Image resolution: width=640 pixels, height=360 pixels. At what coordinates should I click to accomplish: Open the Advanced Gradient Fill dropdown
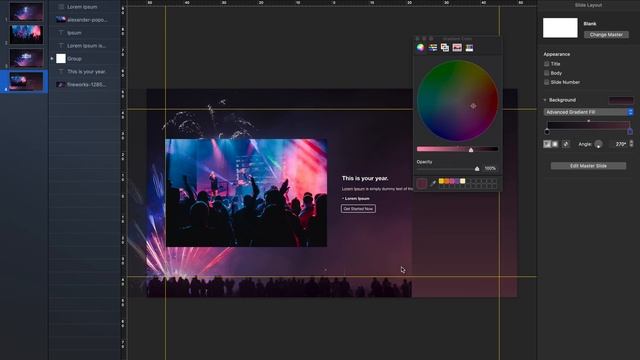click(x=588, y=112)
